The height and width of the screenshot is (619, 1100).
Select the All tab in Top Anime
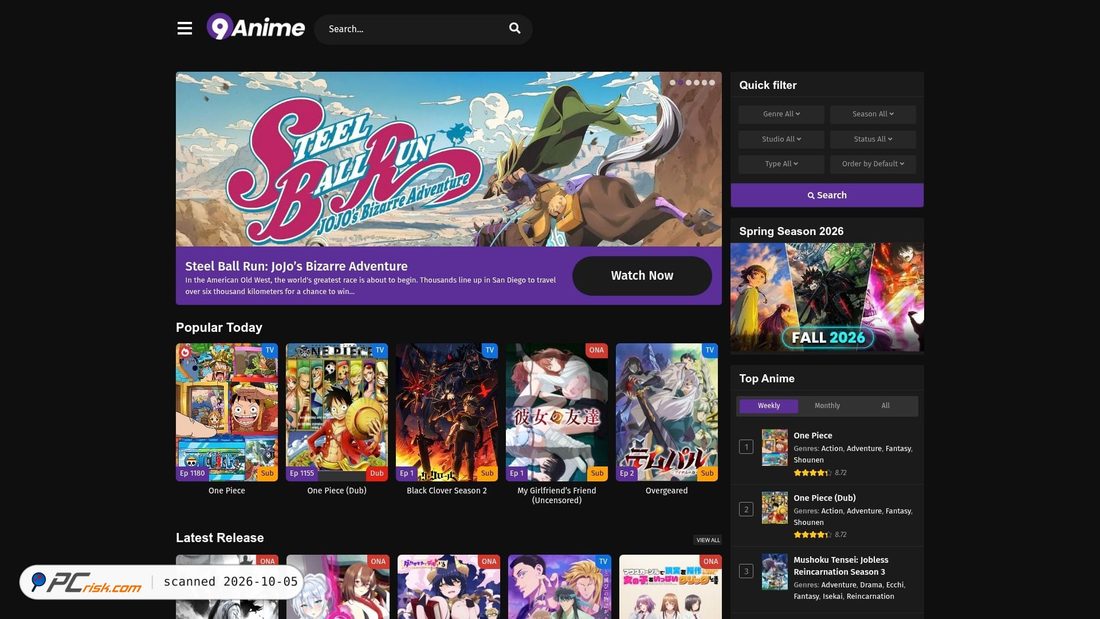coord(885,406)
